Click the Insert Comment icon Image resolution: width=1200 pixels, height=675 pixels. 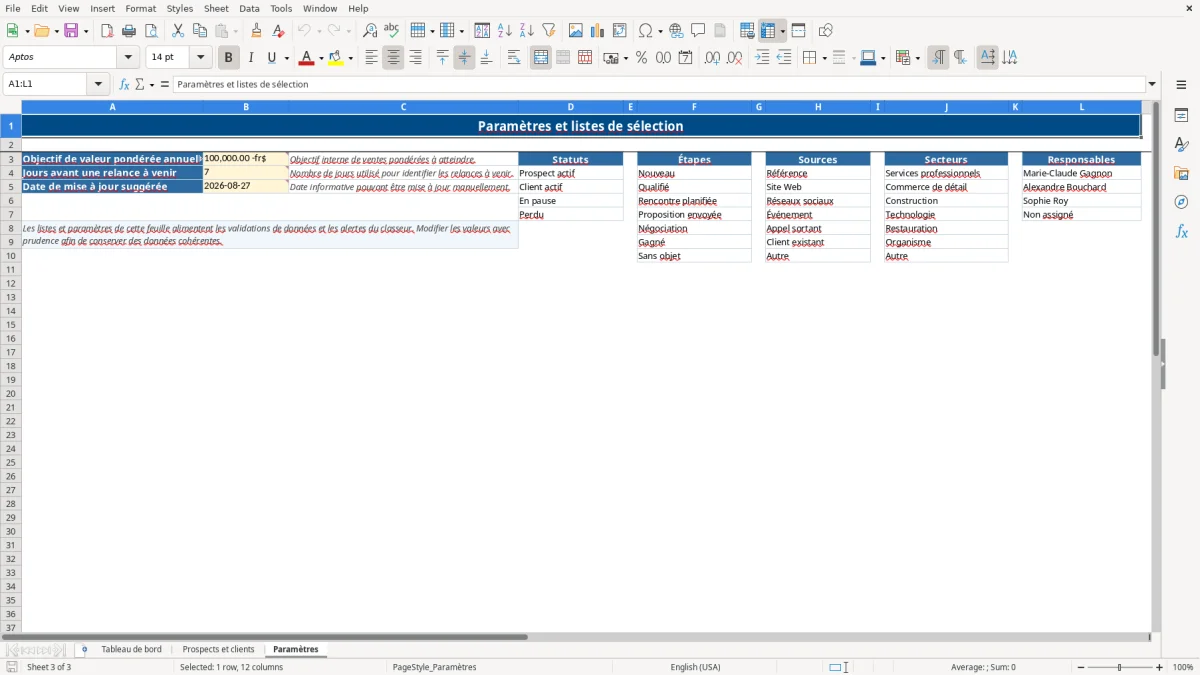tap(698, 31)
